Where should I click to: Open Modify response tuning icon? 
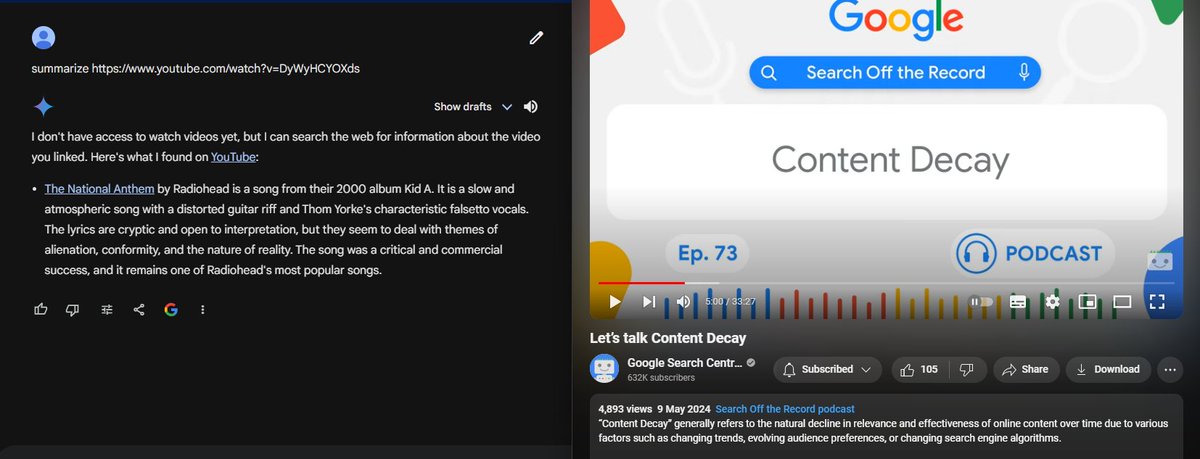pos(106,310)
